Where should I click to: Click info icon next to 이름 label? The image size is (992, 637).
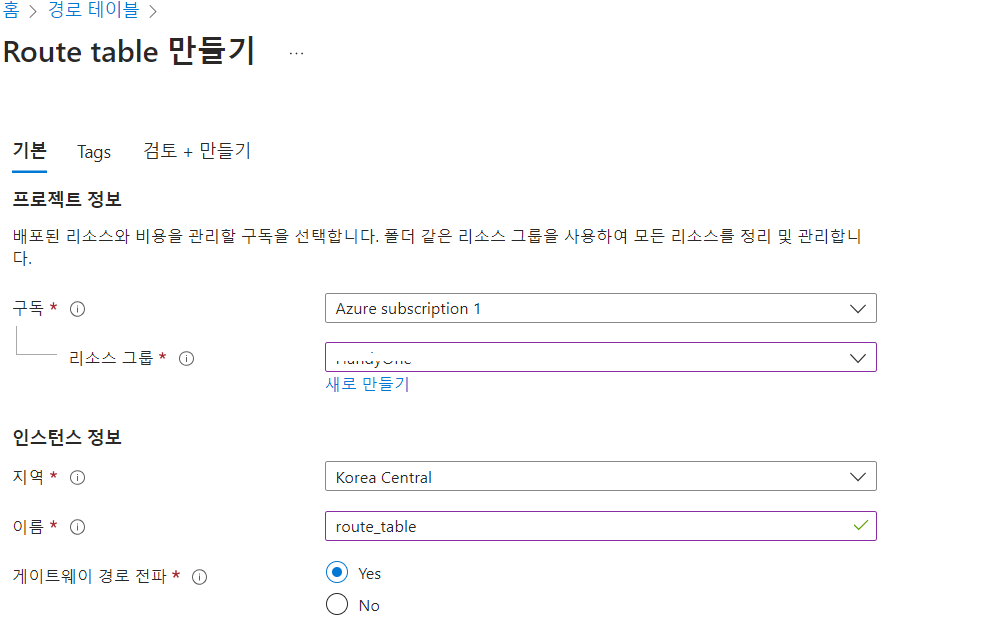pyautogui.click(x=77, y=527)
